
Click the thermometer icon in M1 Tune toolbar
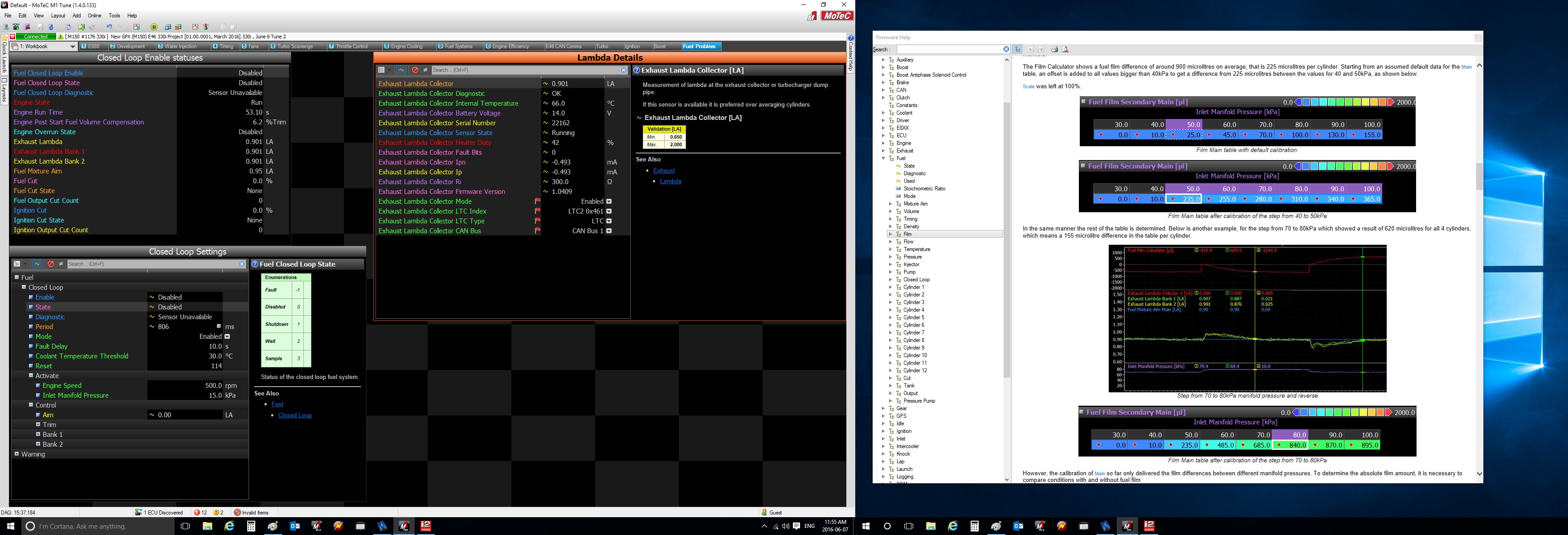(x=206, y=27)
